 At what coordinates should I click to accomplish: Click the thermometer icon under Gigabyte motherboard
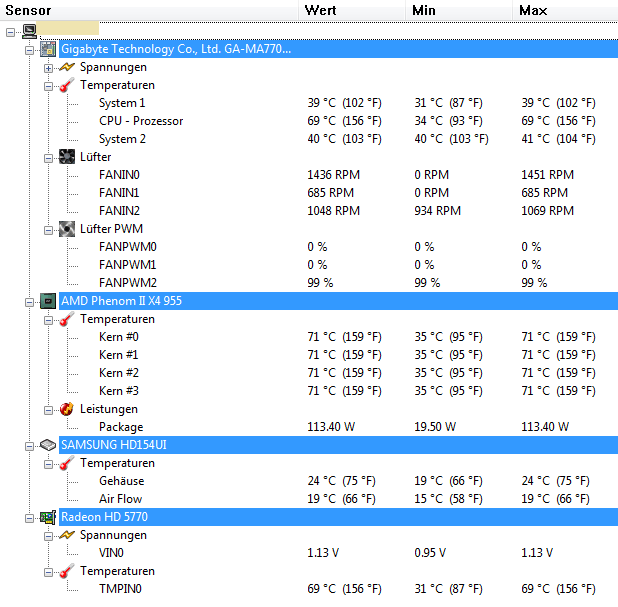[x=67, y=85]
